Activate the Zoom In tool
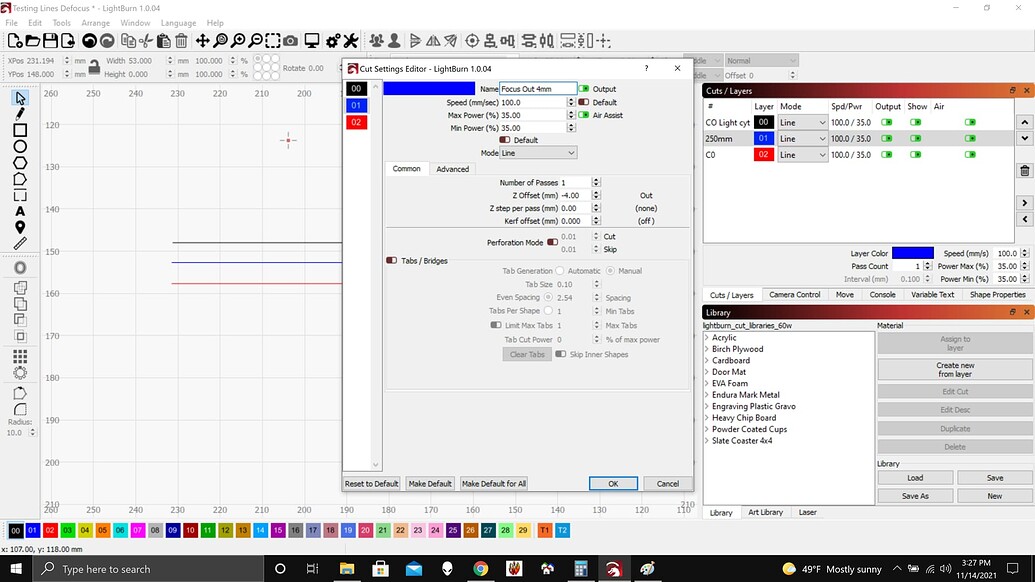This screenshot has height=582, width=1035. 238,41
